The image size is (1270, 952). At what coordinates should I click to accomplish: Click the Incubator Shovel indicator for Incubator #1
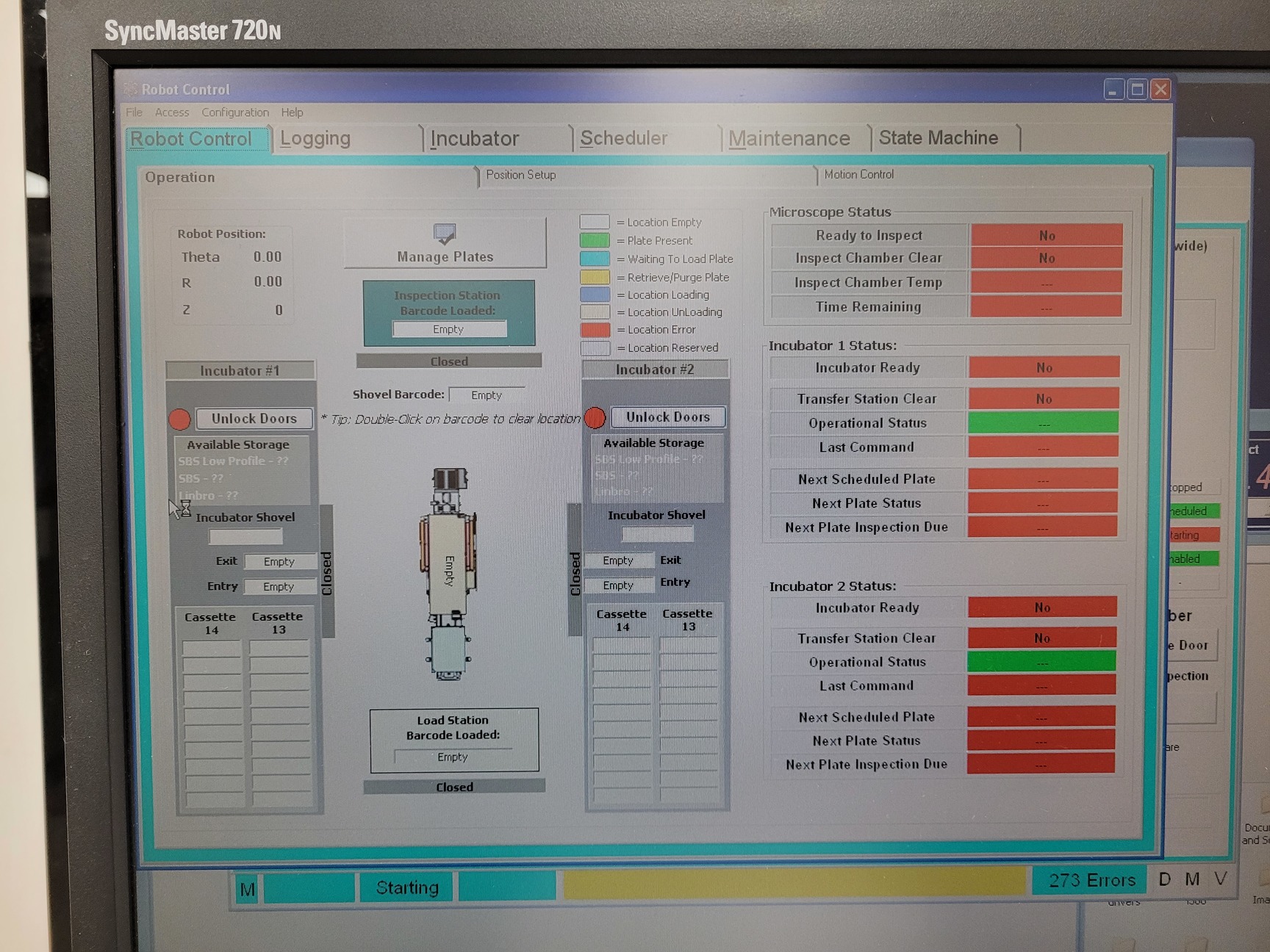click(x=245, y=537)
